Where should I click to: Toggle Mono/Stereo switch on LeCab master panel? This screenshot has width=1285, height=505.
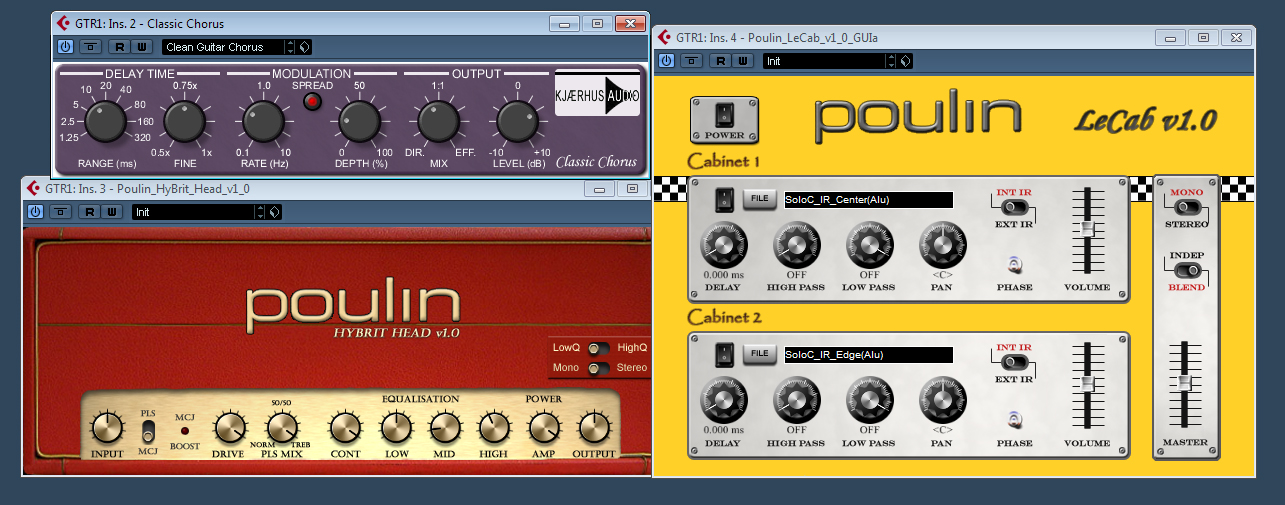(x=1187, y=207)
